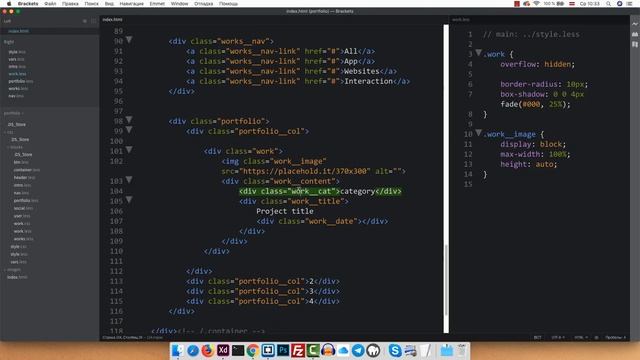This screenshot has height=360, width=640.
Task: Change indentation via Пробелы: 4 in status bar
Action: click(616, 338)
